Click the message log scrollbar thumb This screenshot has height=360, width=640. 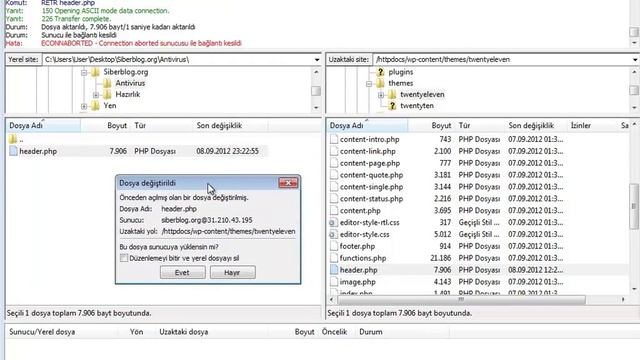tap(634, 32)
